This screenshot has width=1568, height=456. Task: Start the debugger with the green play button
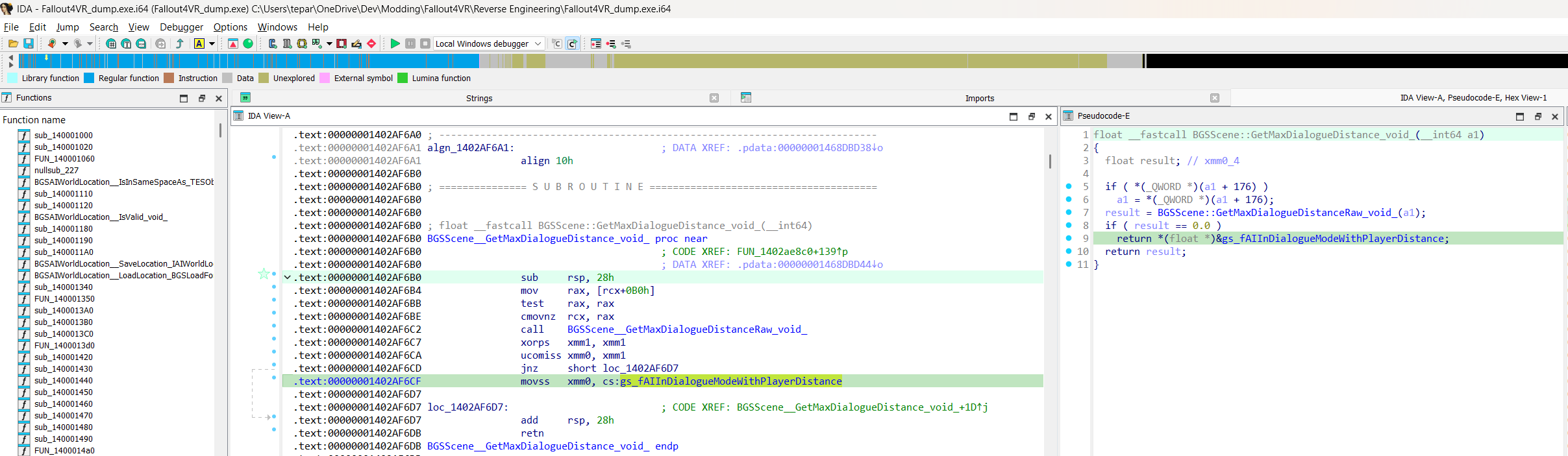pos(395,43)
